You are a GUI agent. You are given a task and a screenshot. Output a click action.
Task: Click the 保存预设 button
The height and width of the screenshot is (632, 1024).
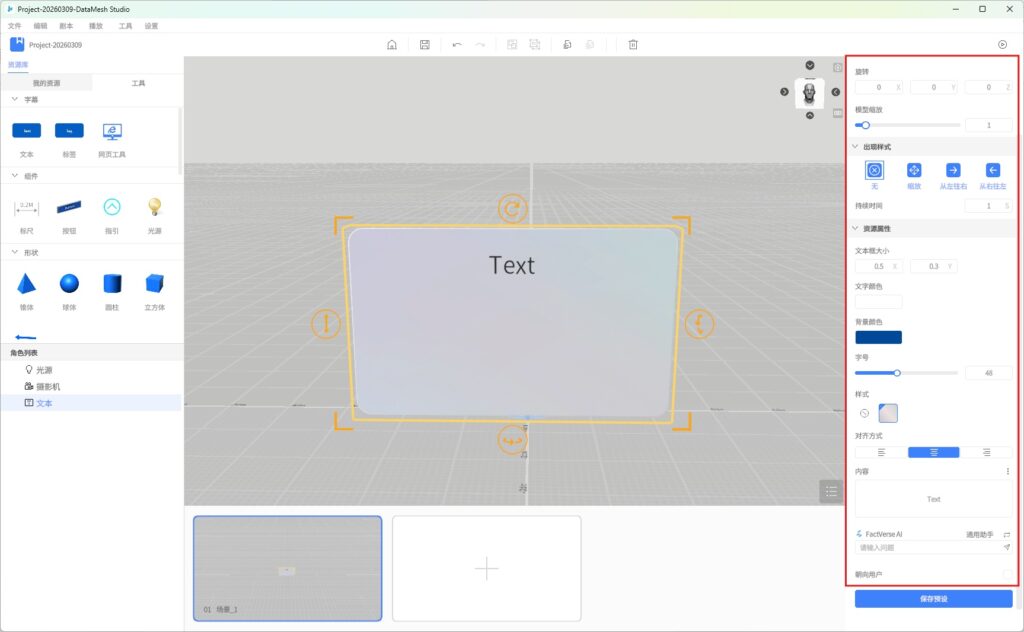coord(933,599)
